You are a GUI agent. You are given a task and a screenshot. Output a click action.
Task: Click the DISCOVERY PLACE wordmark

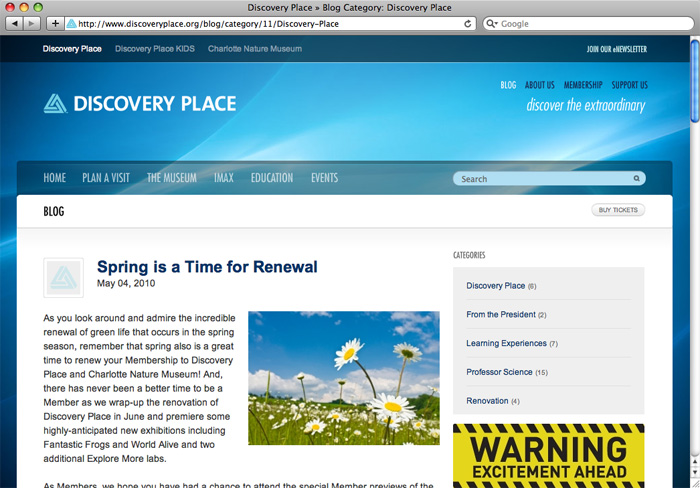pyautogui.click(x=155, y=104)
